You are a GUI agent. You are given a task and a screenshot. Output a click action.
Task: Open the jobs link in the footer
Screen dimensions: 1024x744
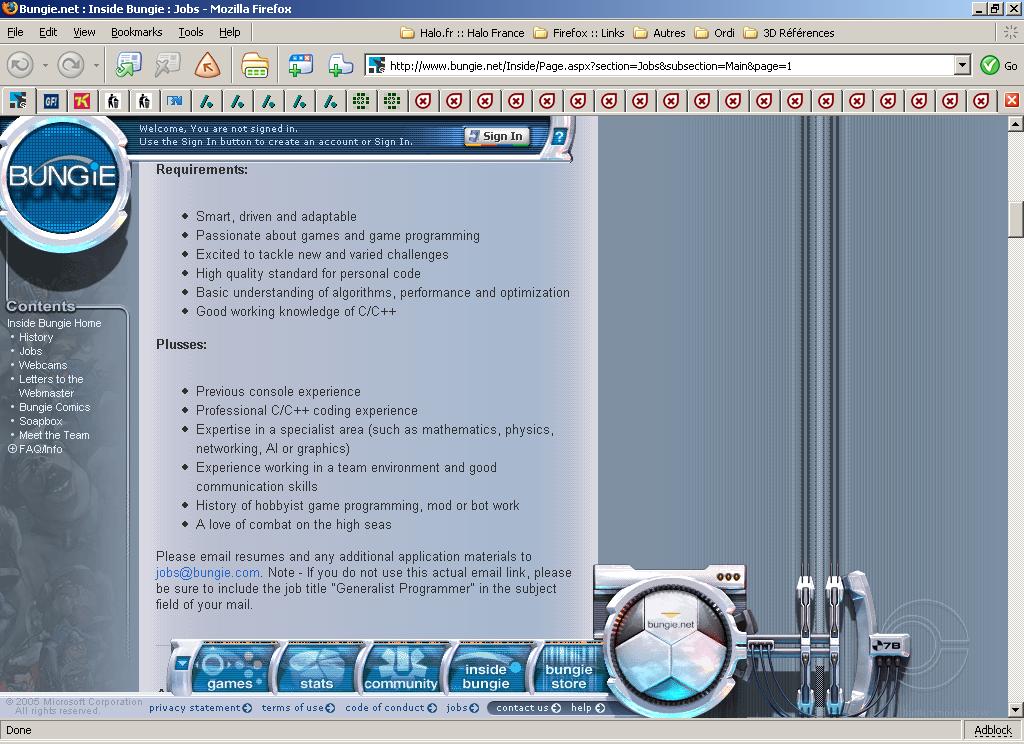point(462,707)
